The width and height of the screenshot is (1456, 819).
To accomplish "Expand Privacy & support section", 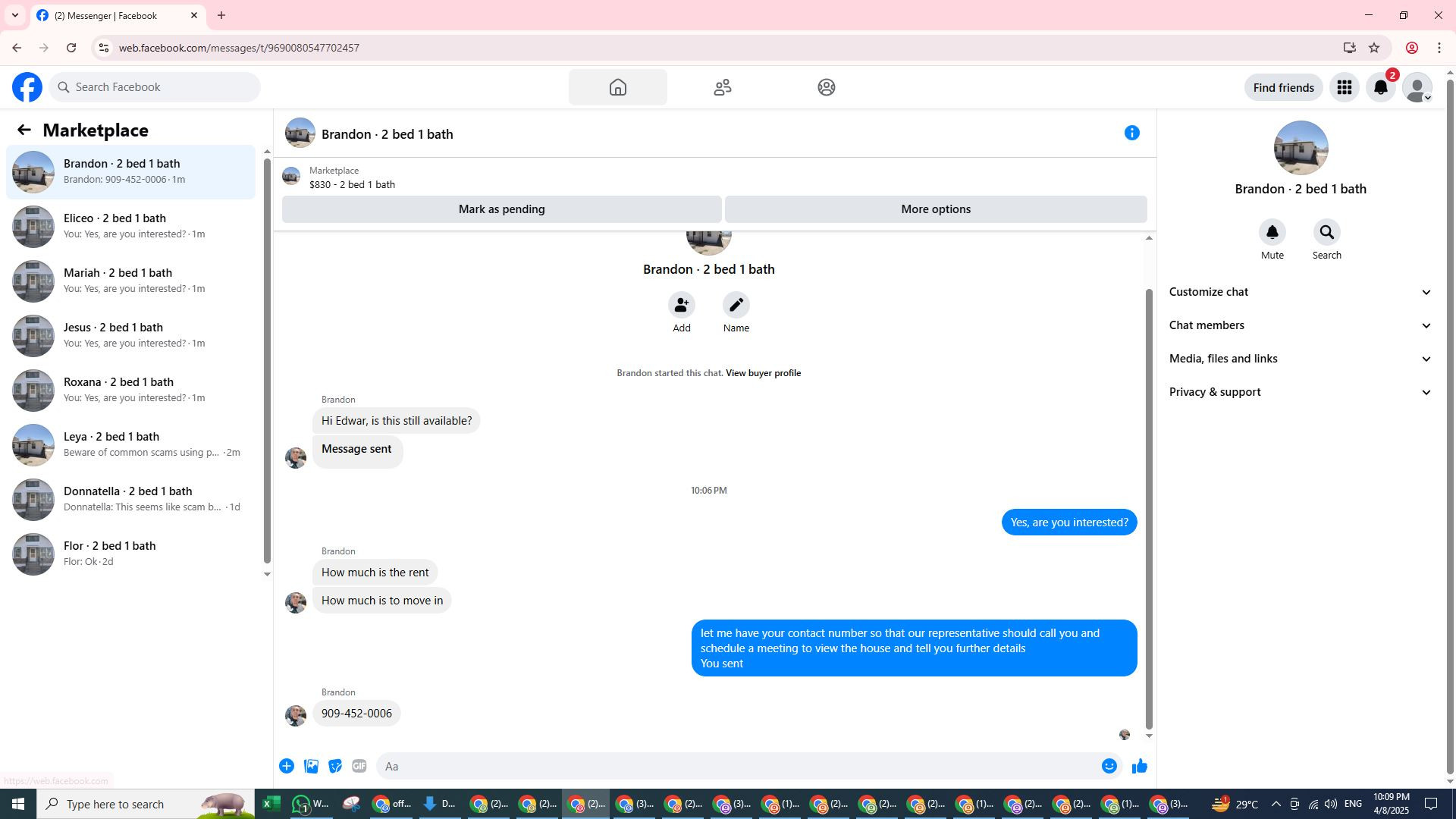I will pos(1300,392).
